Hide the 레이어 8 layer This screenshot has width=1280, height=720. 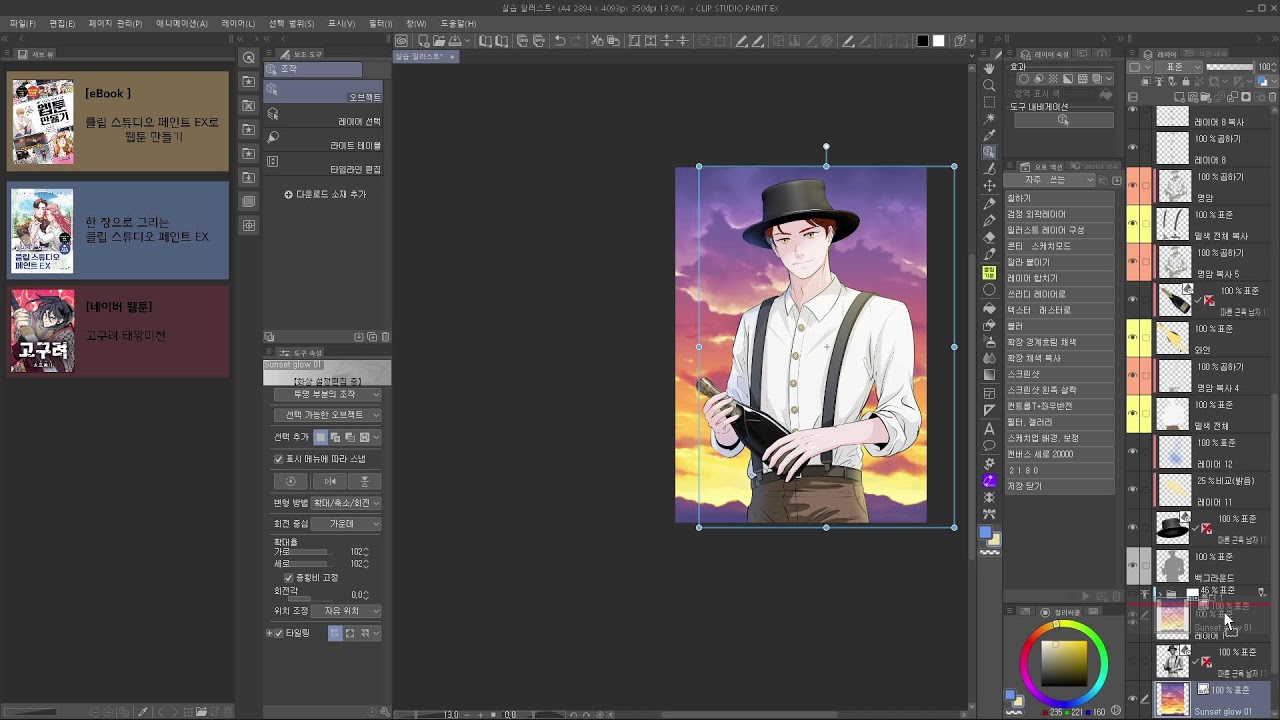(1133, 147)
